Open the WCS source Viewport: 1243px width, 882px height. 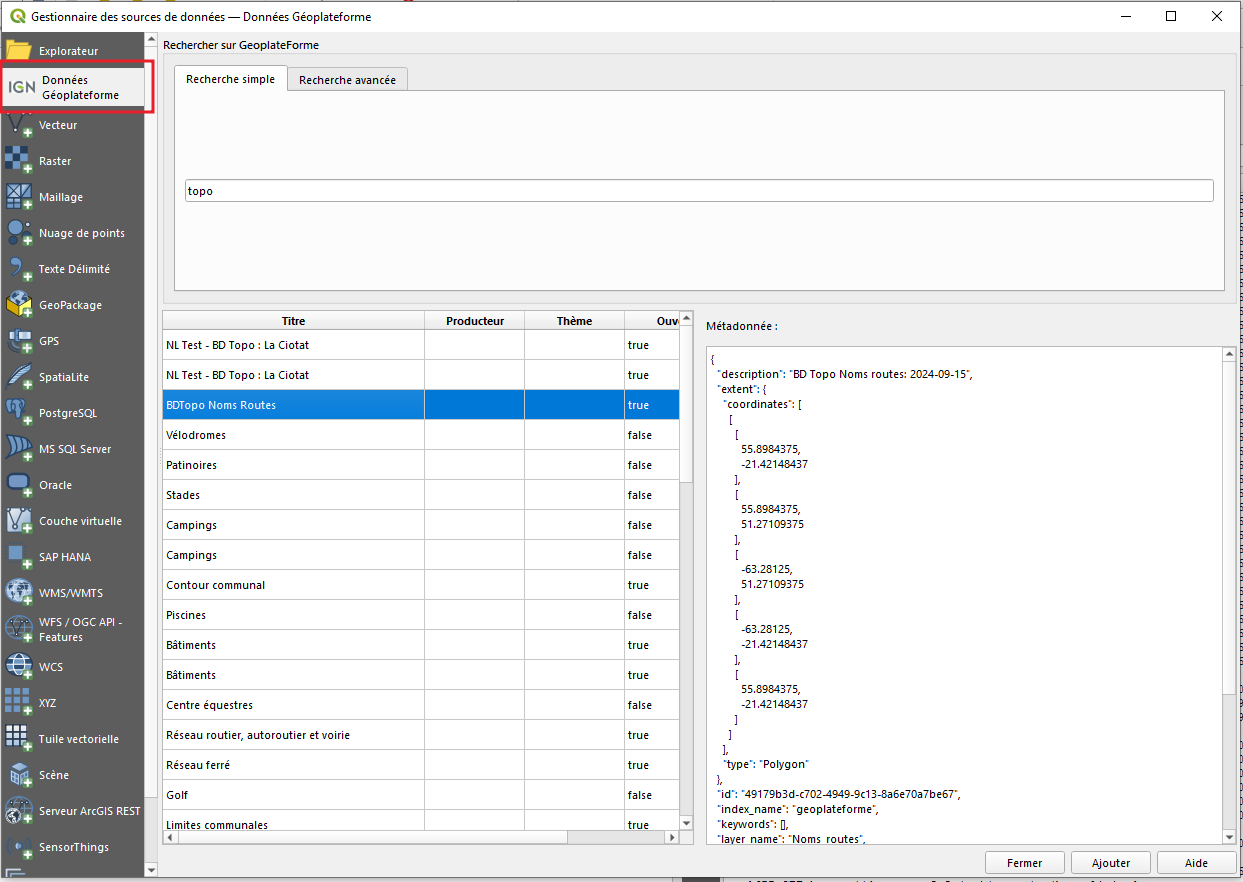tap(72, 667)
